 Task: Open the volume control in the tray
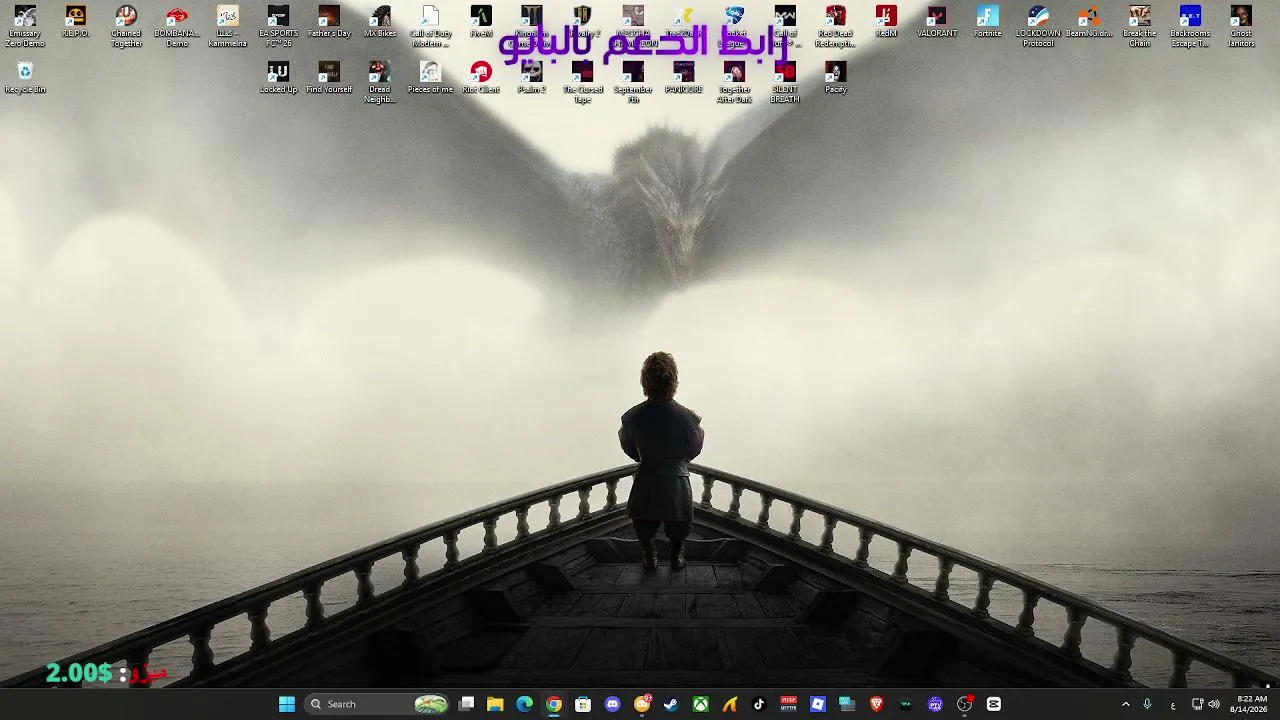click(1214, 704)
